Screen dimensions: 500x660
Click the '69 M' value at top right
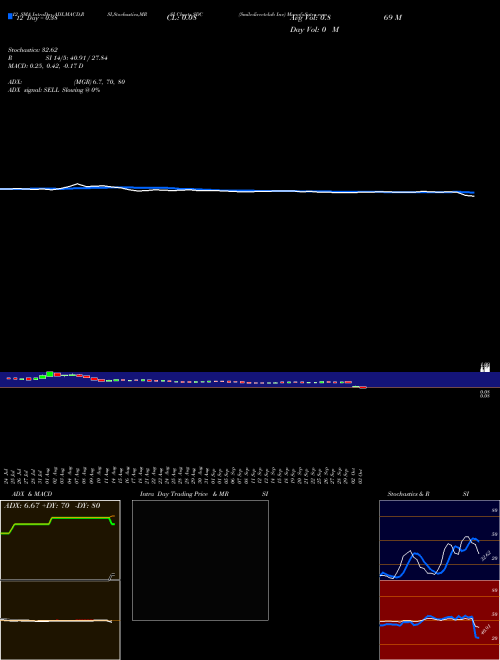pos(393,18)
